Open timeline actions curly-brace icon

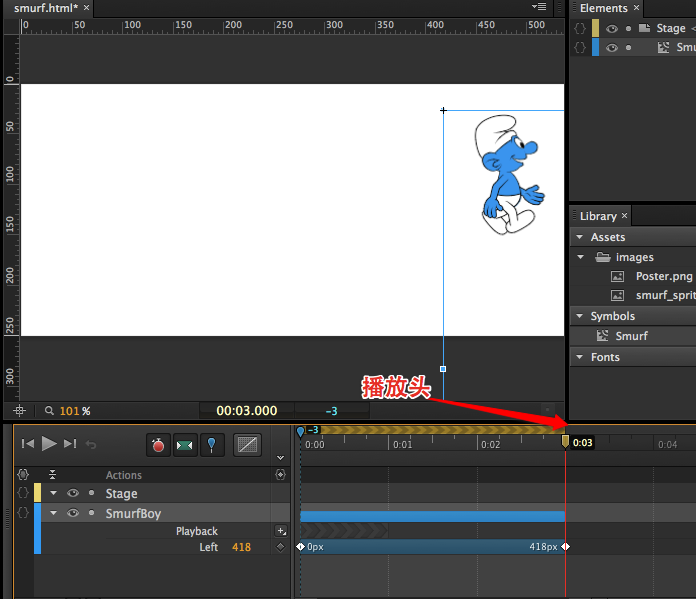tap(23, 475)
